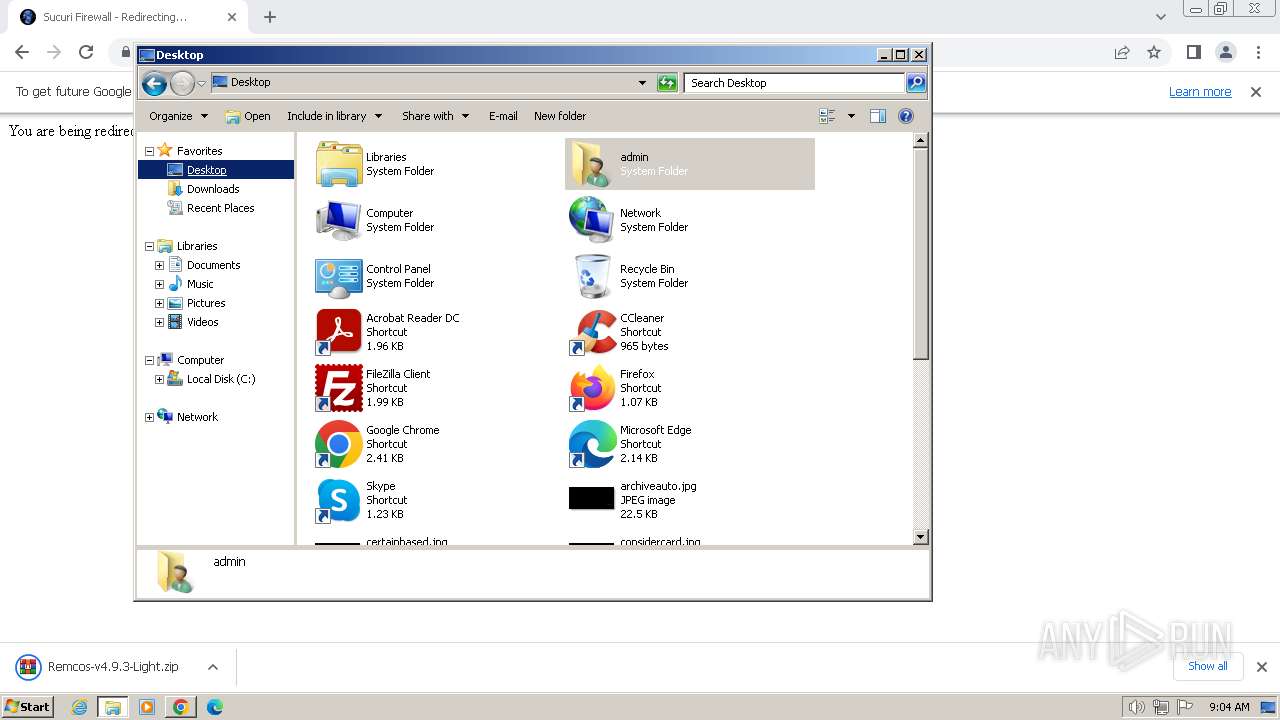Open the Organize menu
The image size is (1280, 720).
178,116
